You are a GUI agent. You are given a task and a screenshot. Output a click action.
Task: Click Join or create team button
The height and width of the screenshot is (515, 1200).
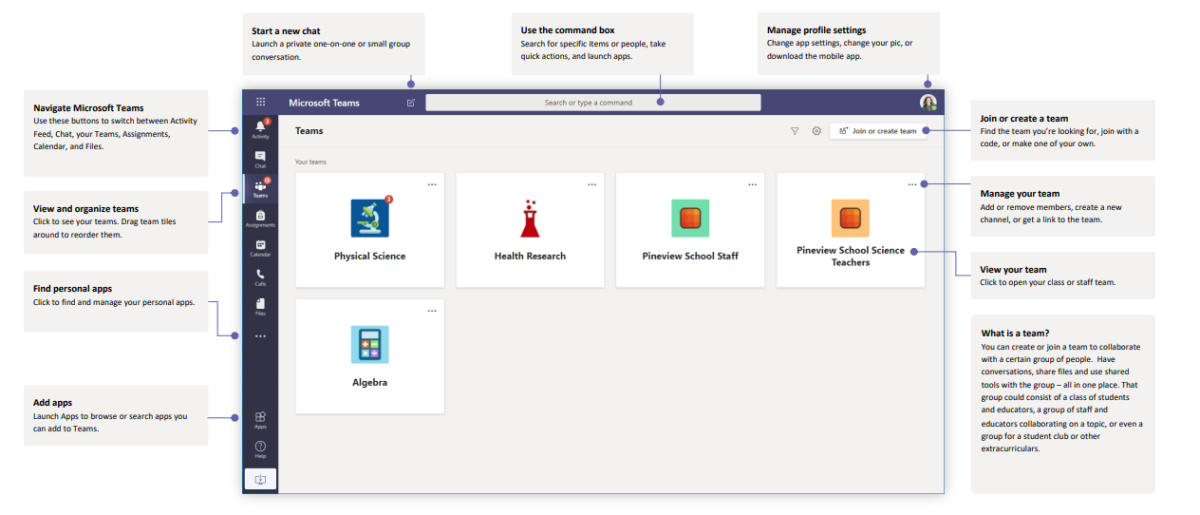pyautogui.click(x=879, y=131)
